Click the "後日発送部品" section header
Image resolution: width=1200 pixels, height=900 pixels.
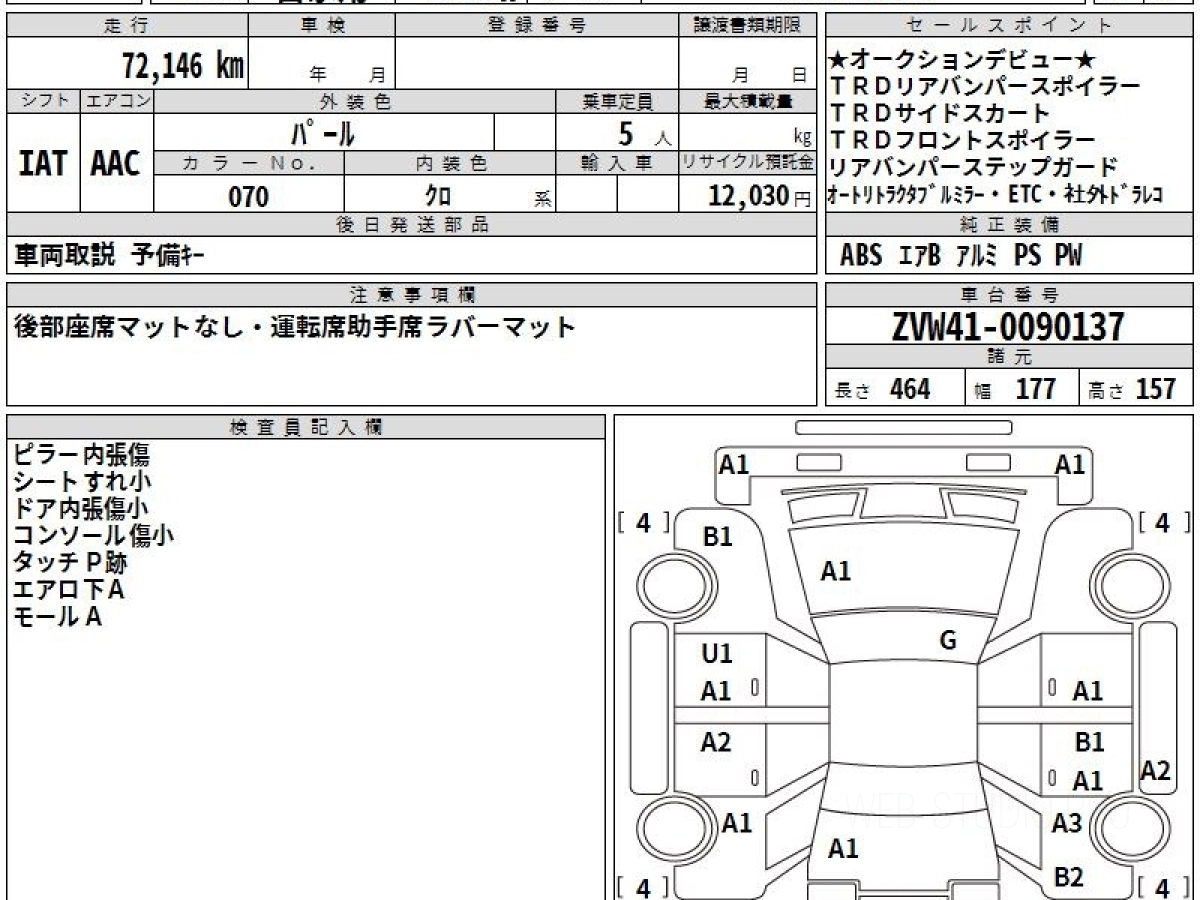pos(412,226)
